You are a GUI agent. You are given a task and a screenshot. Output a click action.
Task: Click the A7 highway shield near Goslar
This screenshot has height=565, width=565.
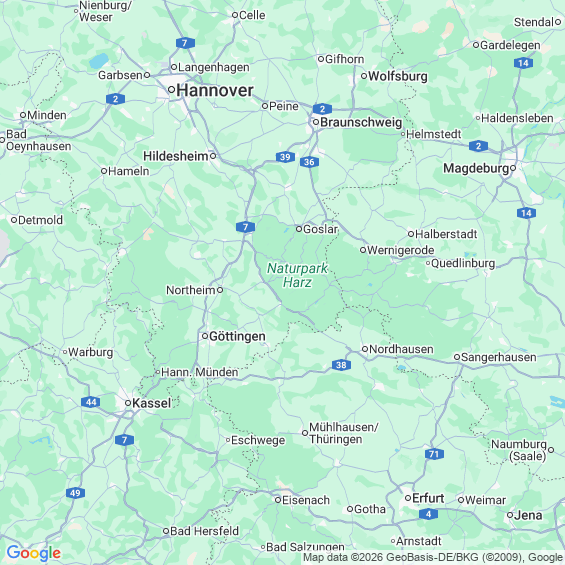coord(246,227)
